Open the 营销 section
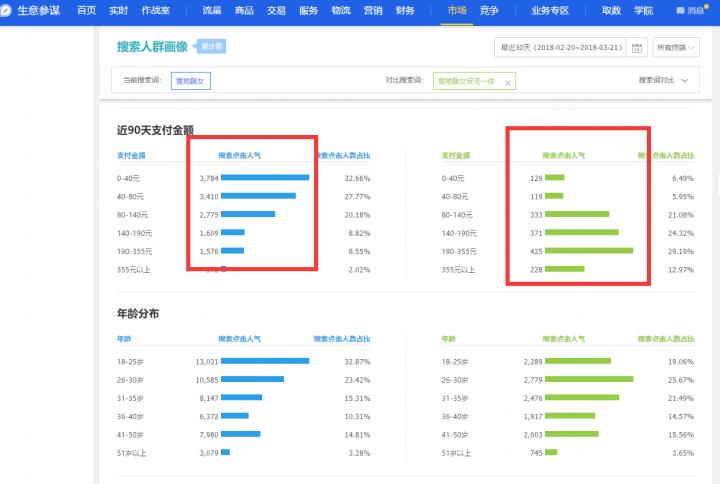The height and width of the screenshot is (484, 720). click(x=373, y=10)
